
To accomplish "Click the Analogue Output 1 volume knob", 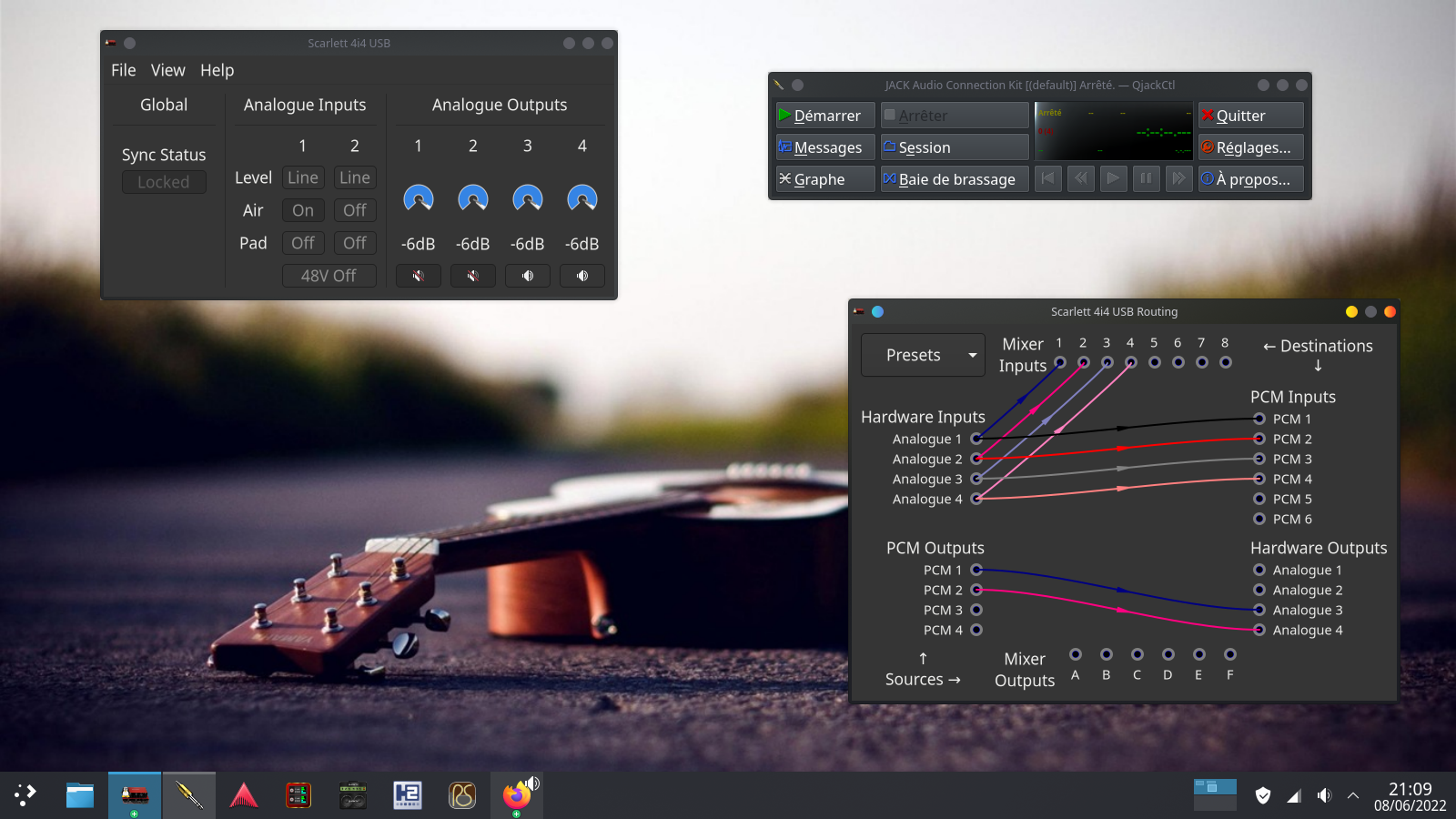I will [419, 198].
